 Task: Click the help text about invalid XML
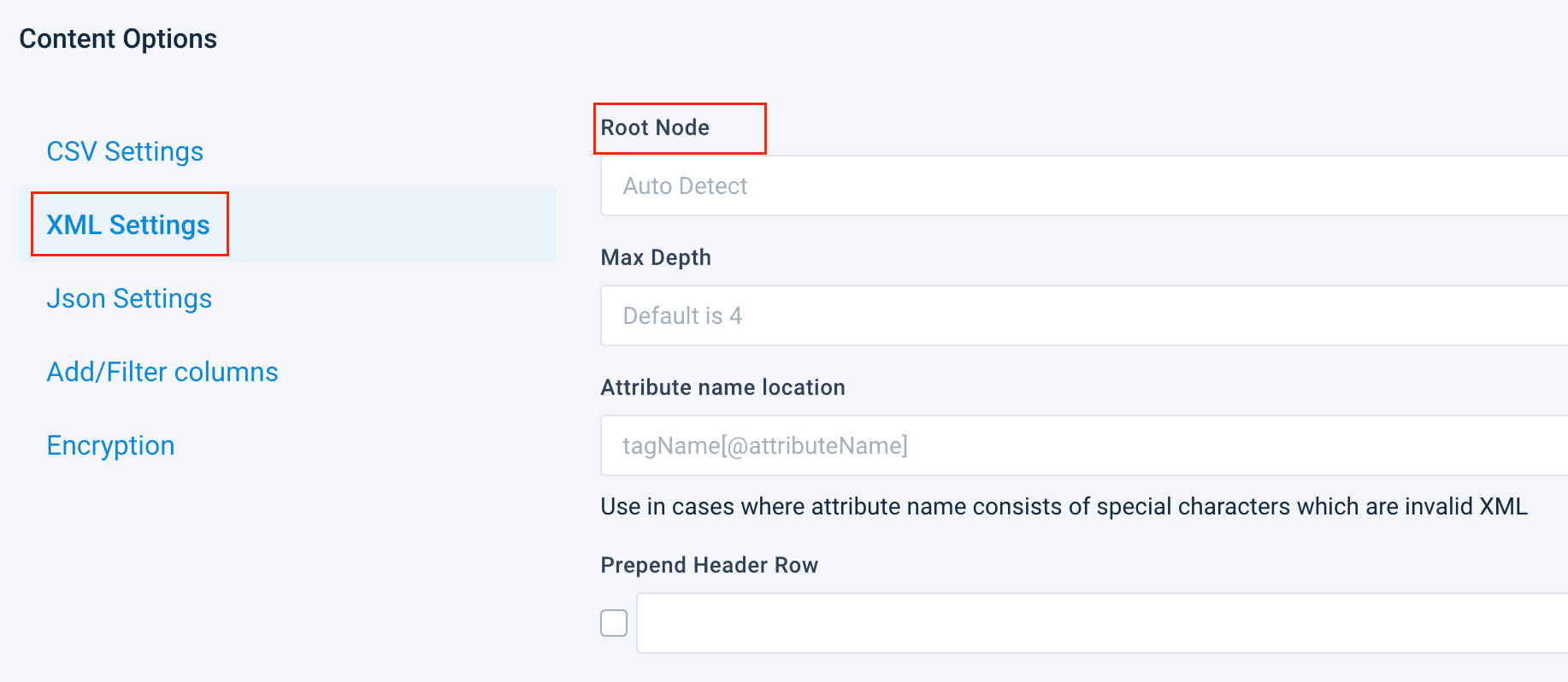click(x=1064, y=507)
